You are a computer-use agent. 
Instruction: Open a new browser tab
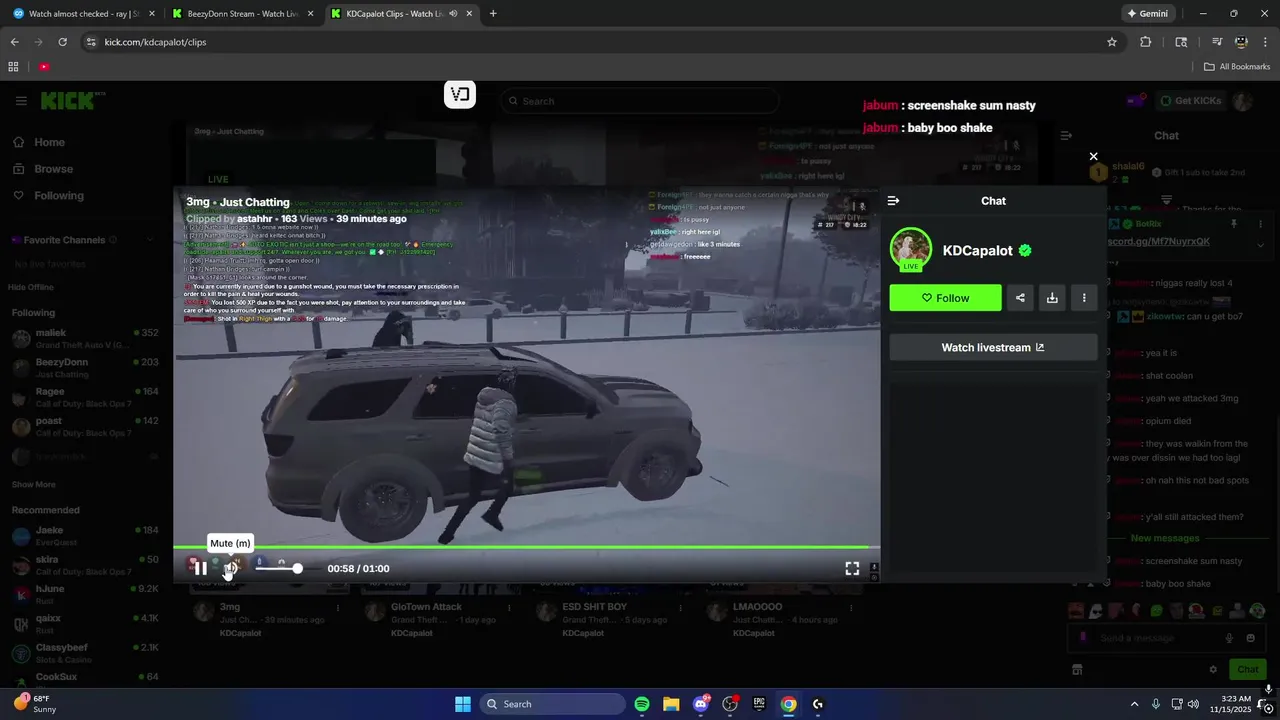click(x=493, y=14)
